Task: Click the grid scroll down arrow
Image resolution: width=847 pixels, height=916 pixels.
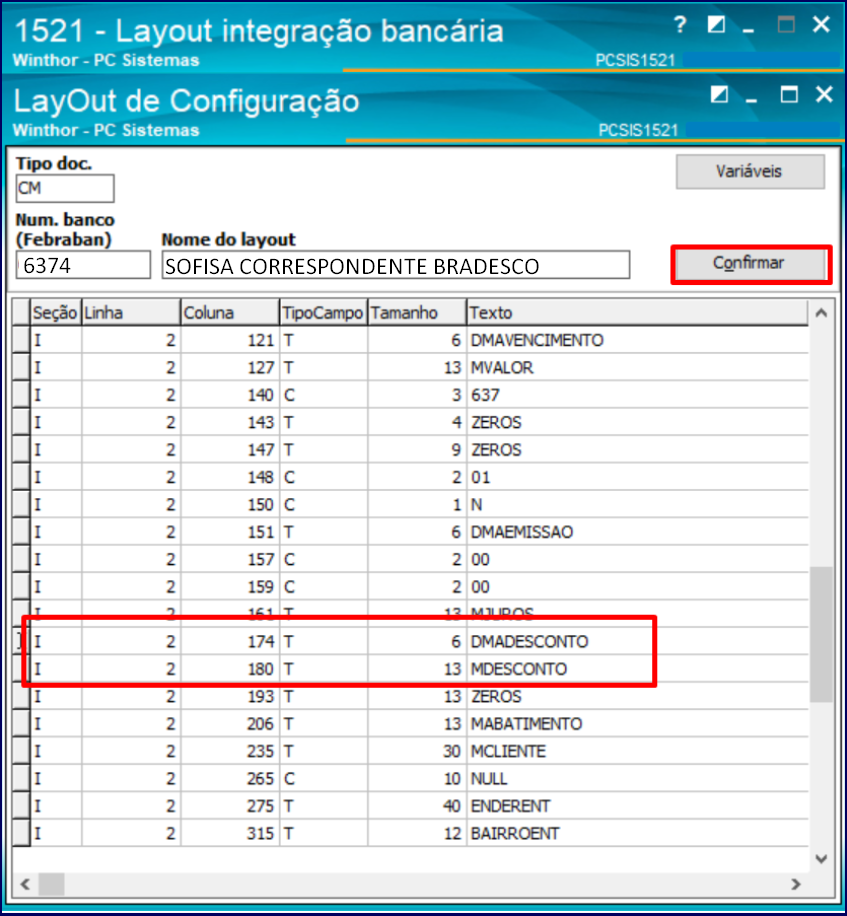Action: 821,859
